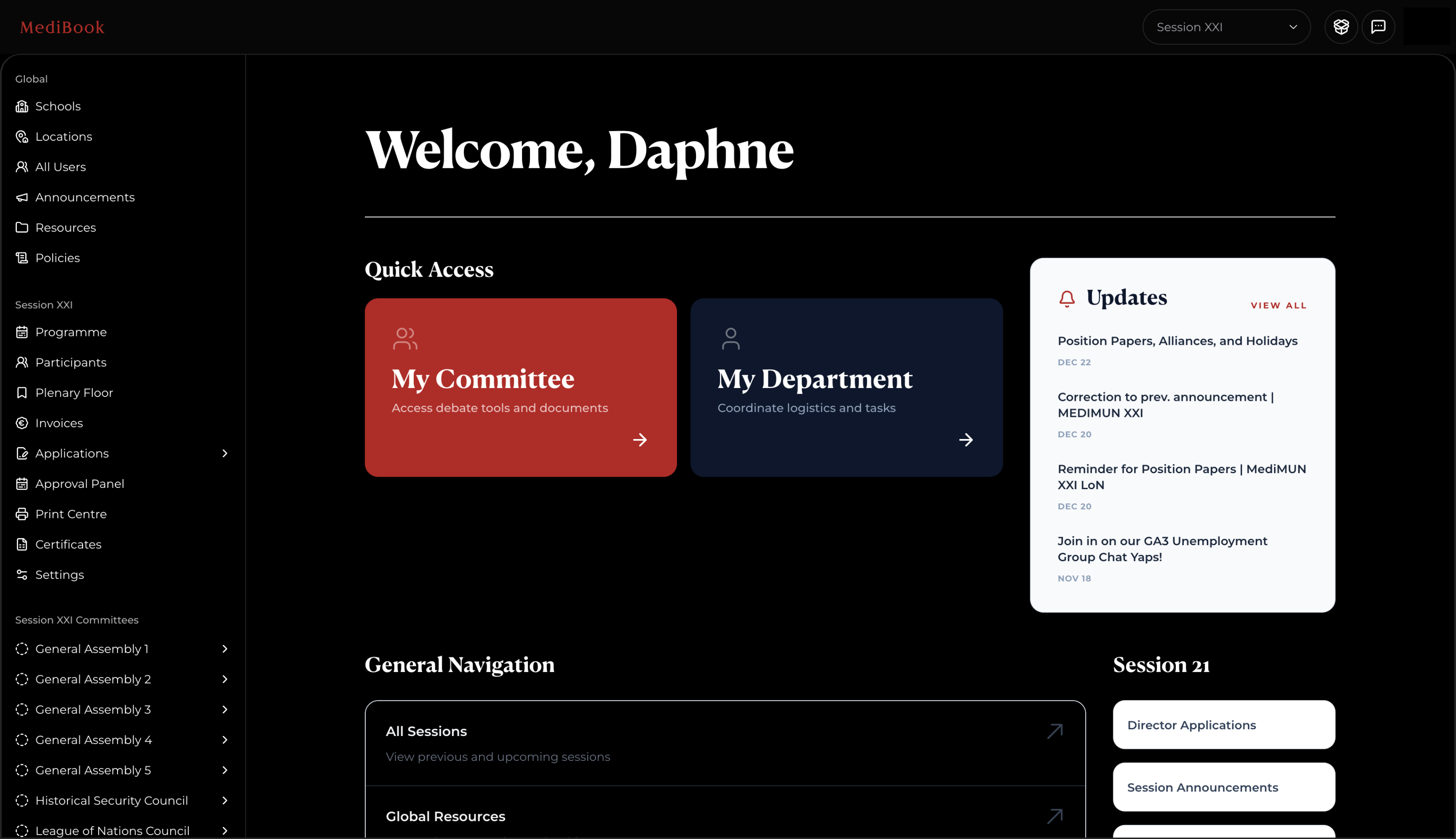The width and height of the screenshot is (1456, 839).
Task: Open Certificates from sidebar
Action: [68, 545]
